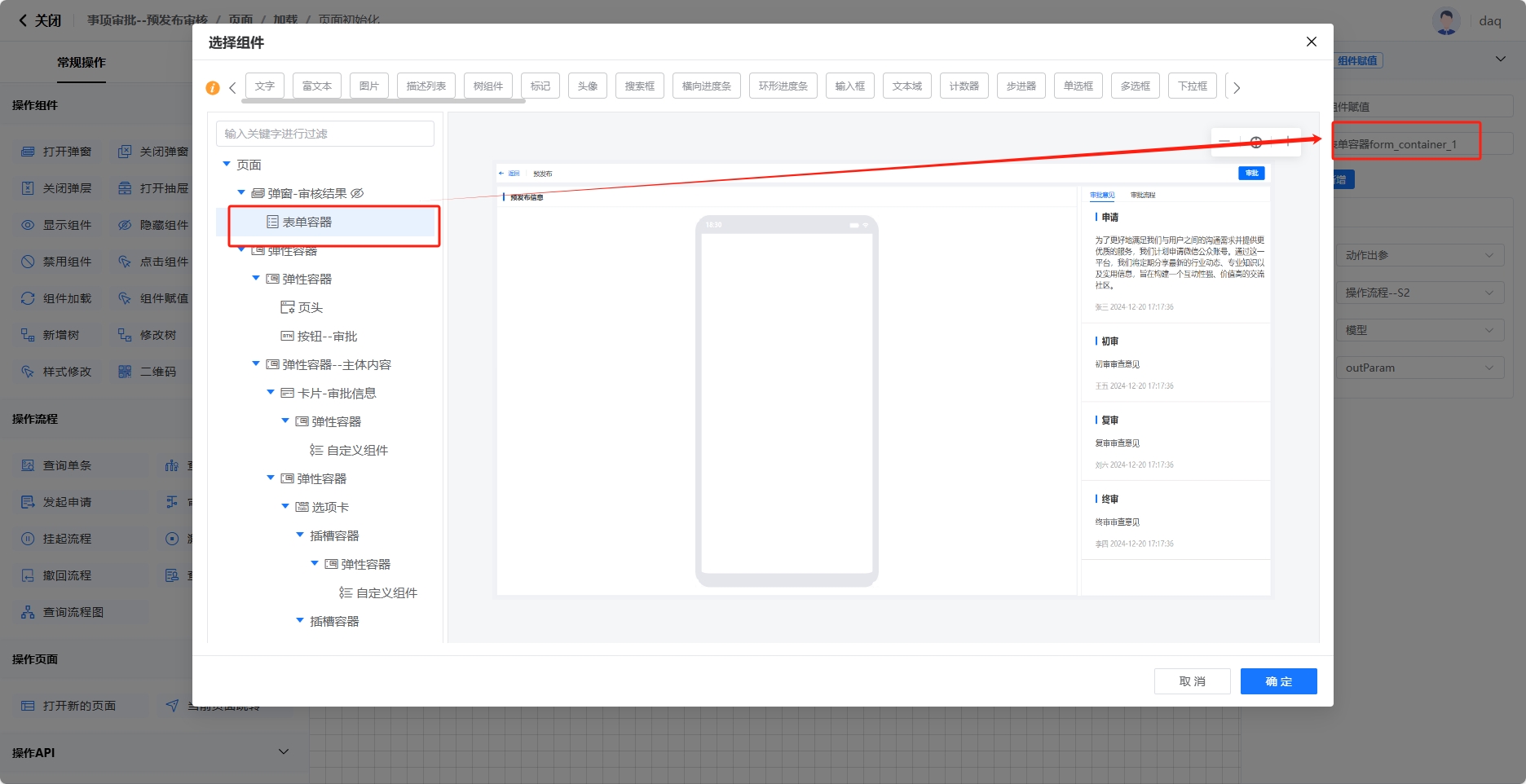Collapse the 选项卡 tree node
This screenshot has height=784, width=1526.
pos(285,507)
